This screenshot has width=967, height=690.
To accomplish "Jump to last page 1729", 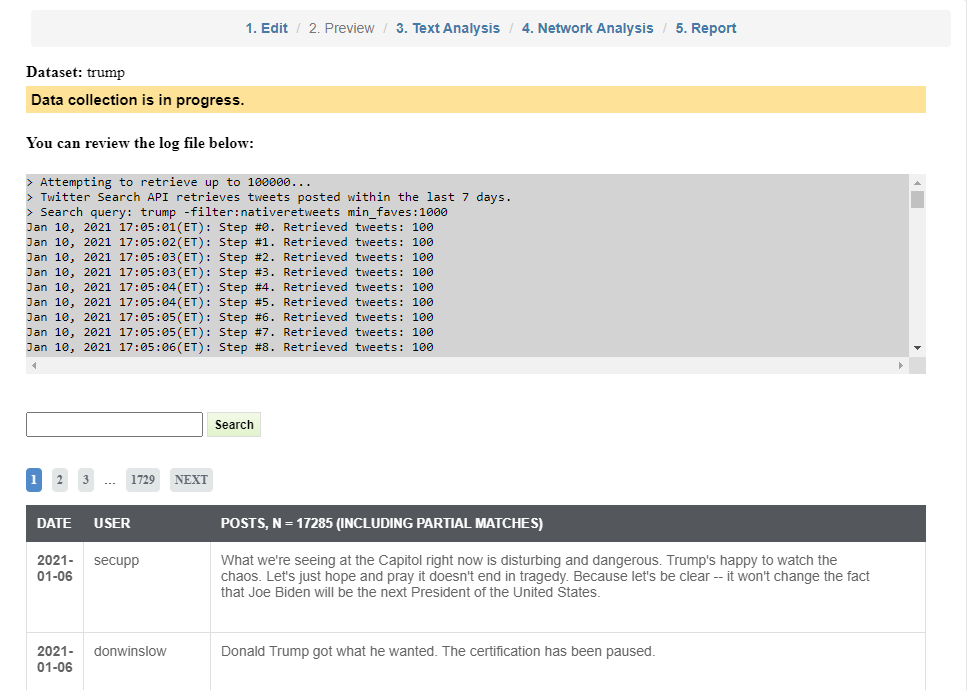I will [143, 480].
